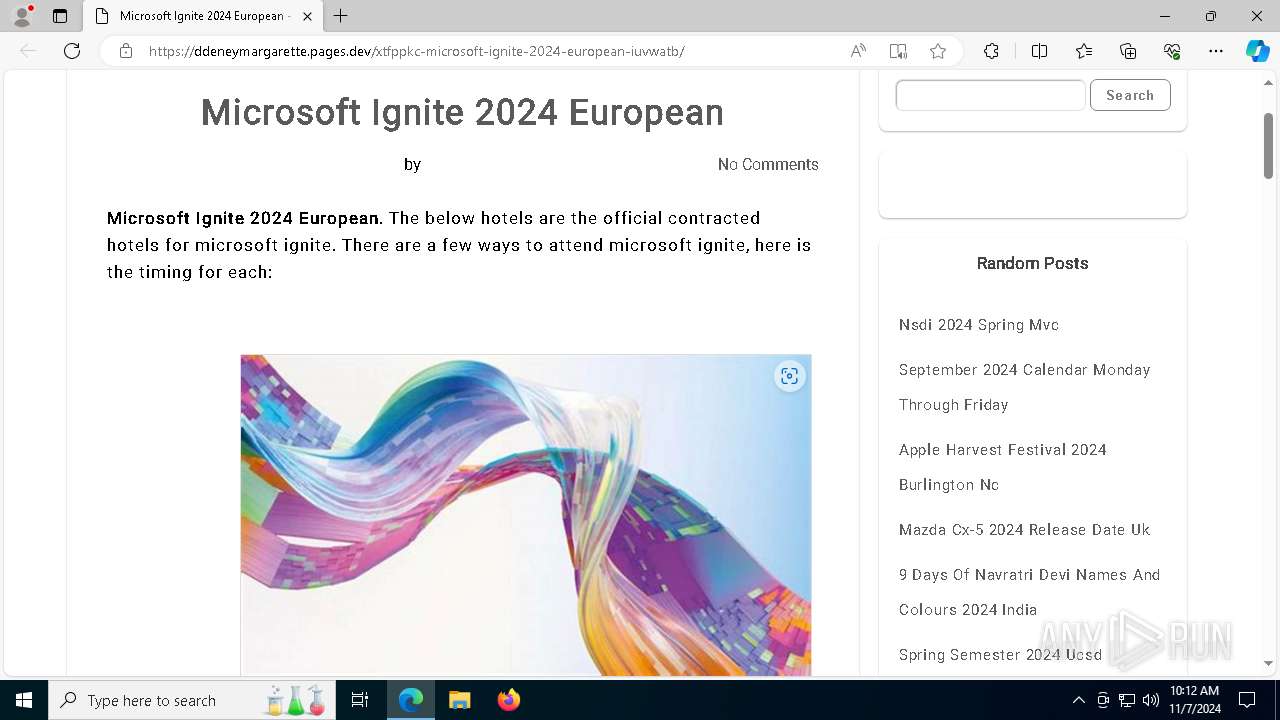
Task: Close the Microsoft Ignite 2024 European tab
Action: [x=307, y=16]
